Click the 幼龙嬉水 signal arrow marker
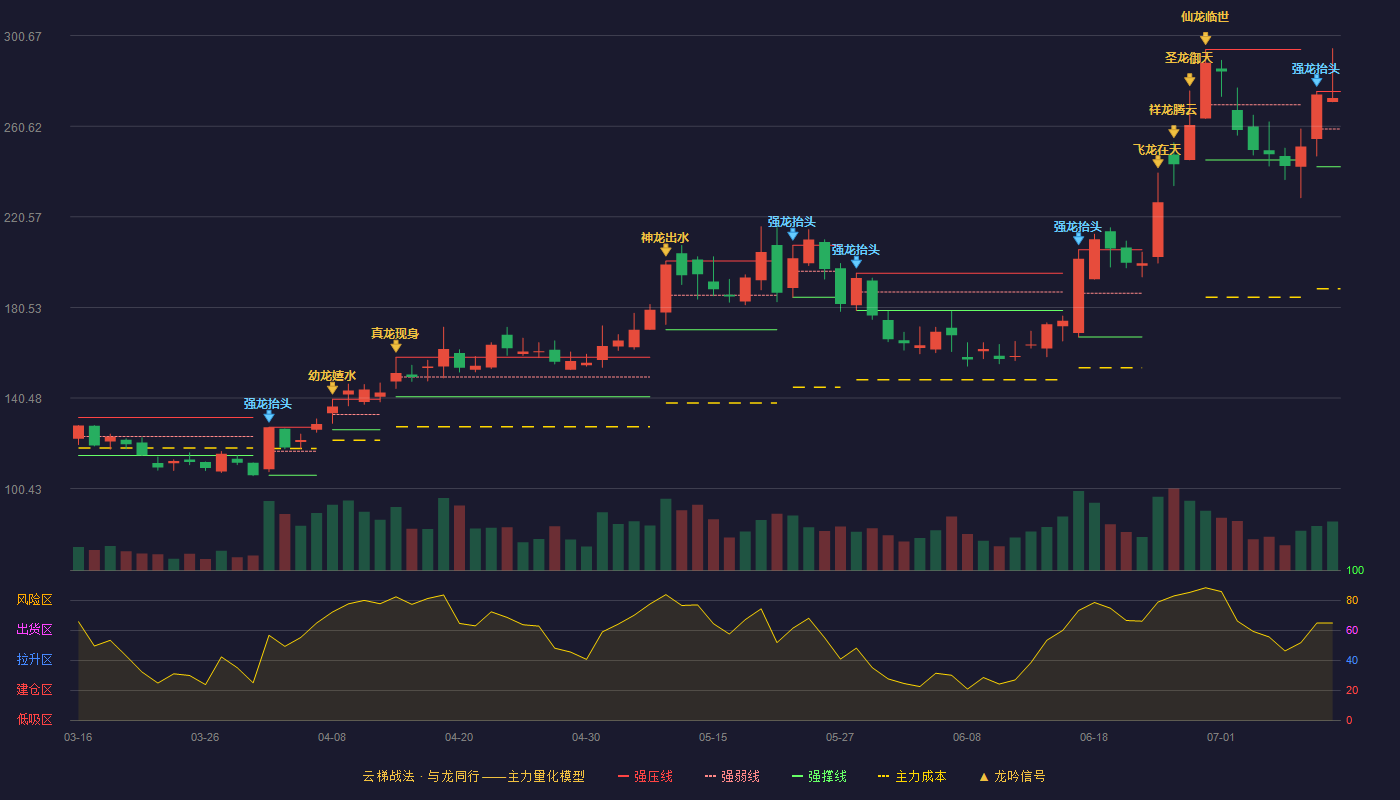The width and height of the screenshot is (1400, 800). 332,387
